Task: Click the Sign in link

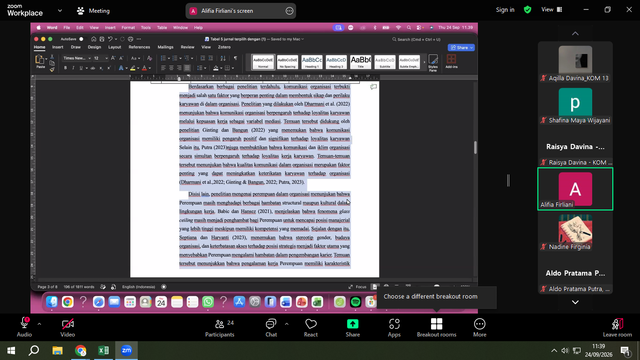Action: tap(505, 10)
